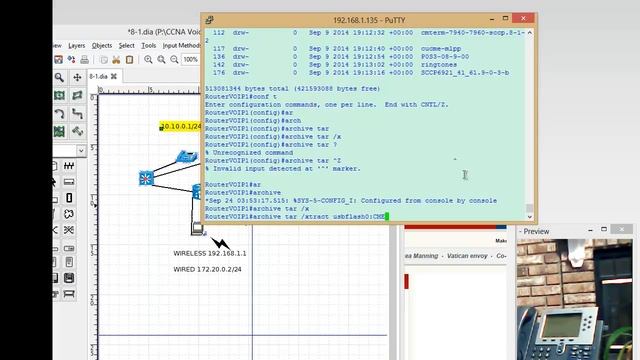Select the yellow 10.10.0.1/24 label on canvas

tap(180, 127)
